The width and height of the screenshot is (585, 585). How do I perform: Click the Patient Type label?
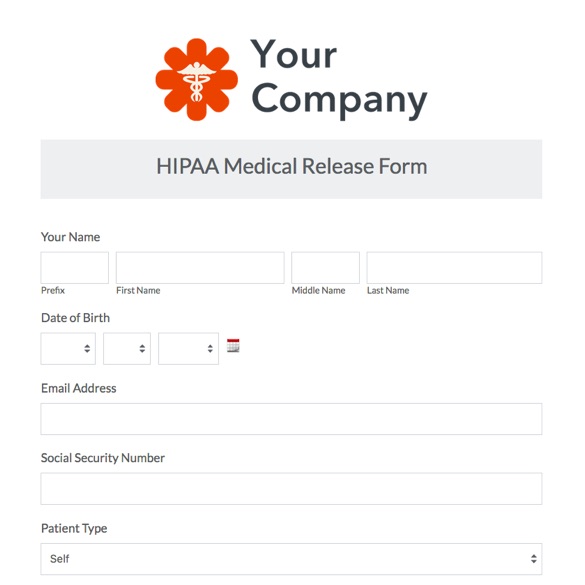click(74, 529)
